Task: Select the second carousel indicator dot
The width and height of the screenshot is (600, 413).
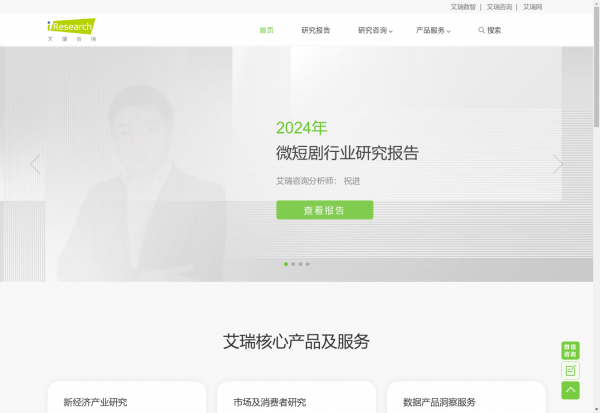Action: tap(293, 264)
